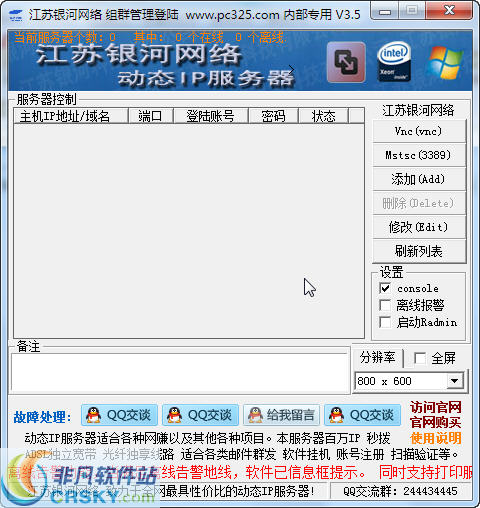Click the Vnc(vnc) button
Viewport: 480px width, 508px height.
419,131
